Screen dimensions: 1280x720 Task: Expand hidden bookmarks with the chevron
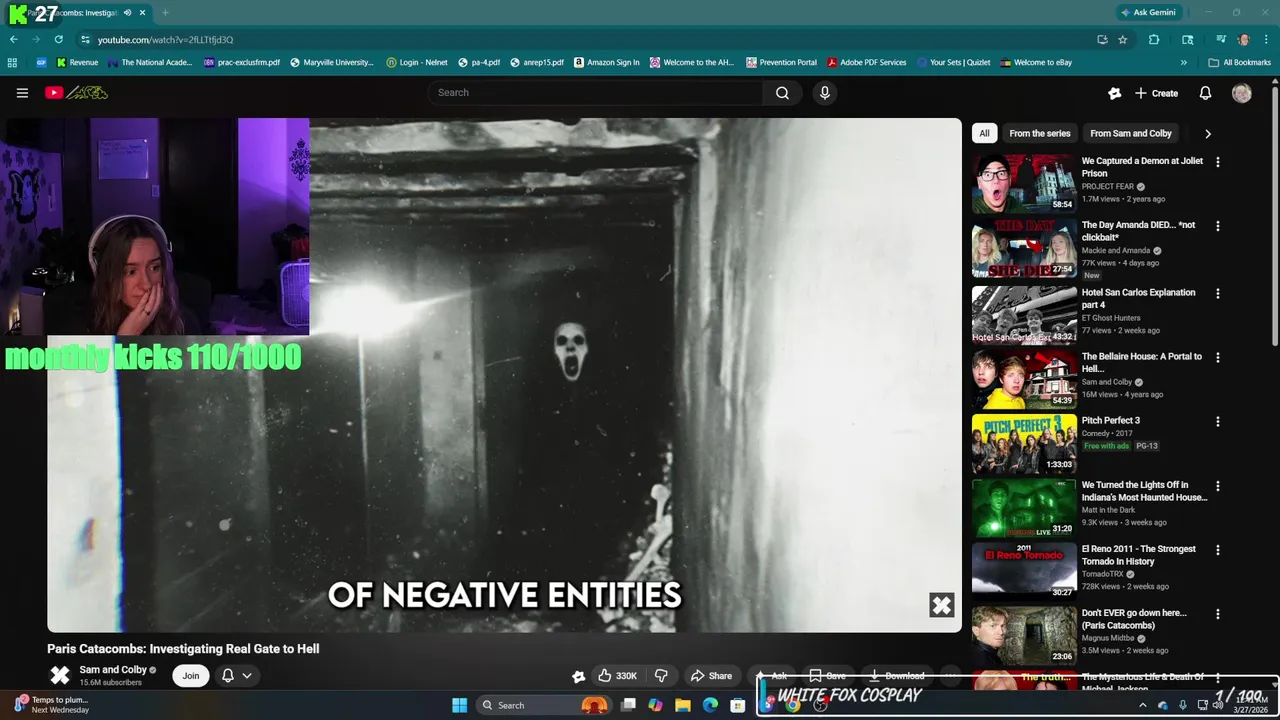click(x=1184, y=62)
